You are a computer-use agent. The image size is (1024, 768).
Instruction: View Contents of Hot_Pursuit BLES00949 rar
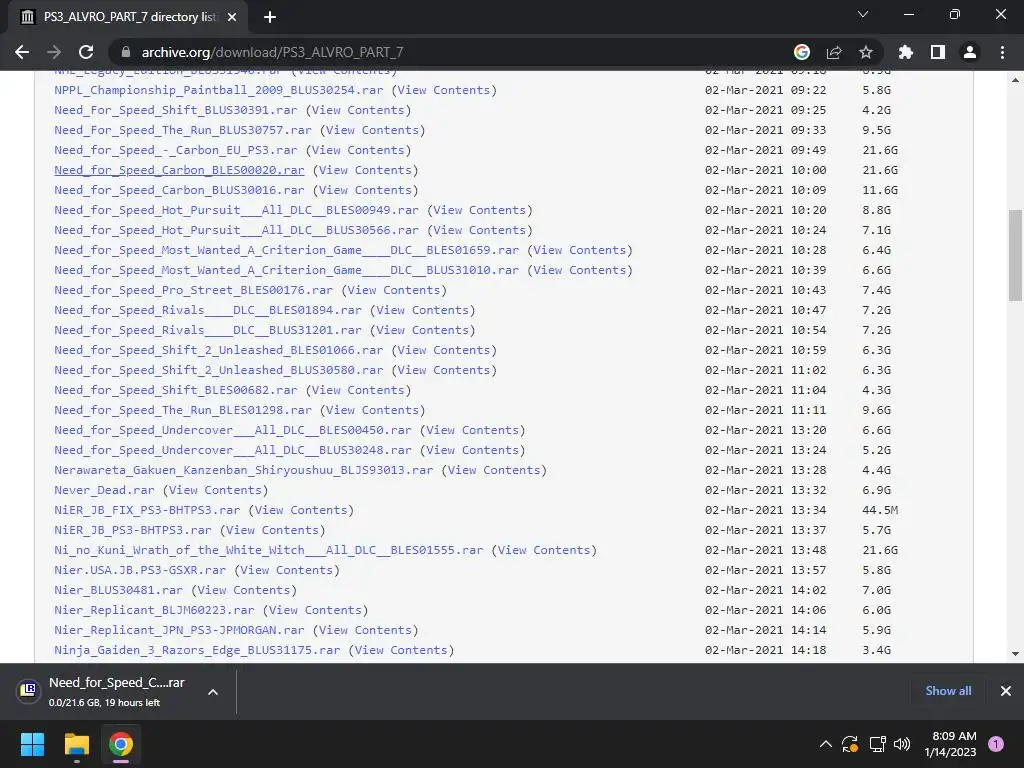(480, 210)
